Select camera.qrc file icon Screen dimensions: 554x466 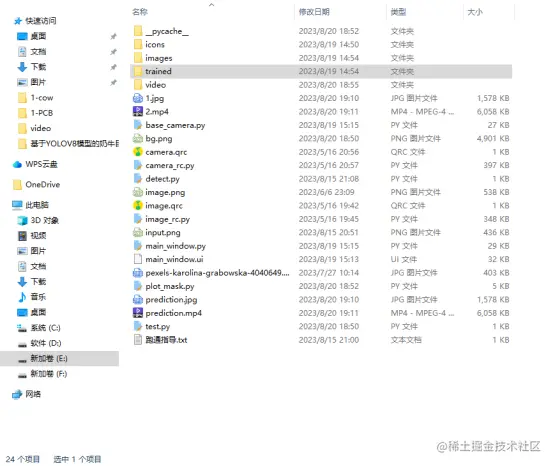pos(138,152)
